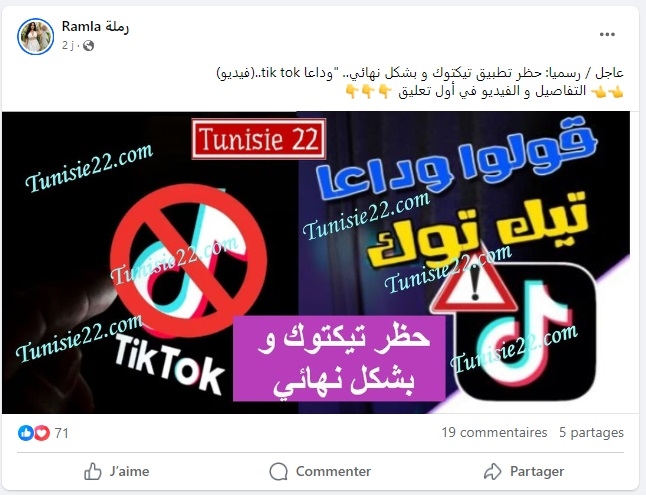Open the TikTok ban post image
This screenshot has width=646, height=499.
click(x=316, y=262)
